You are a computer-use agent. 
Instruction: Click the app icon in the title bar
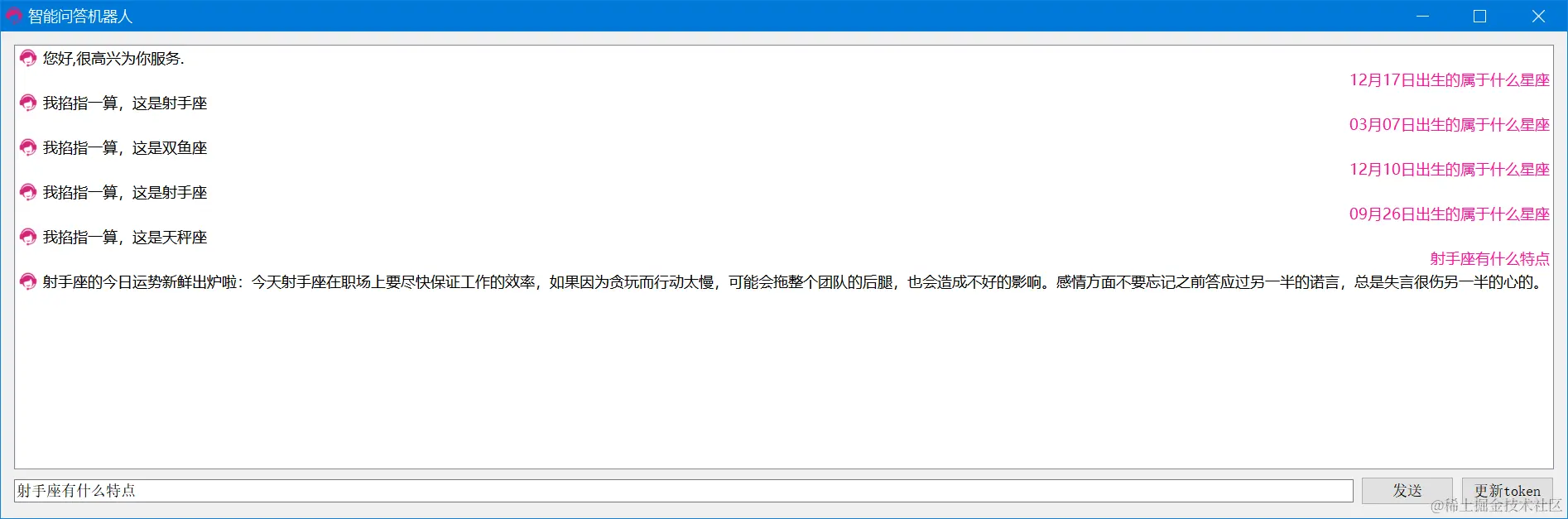(14, 16)
